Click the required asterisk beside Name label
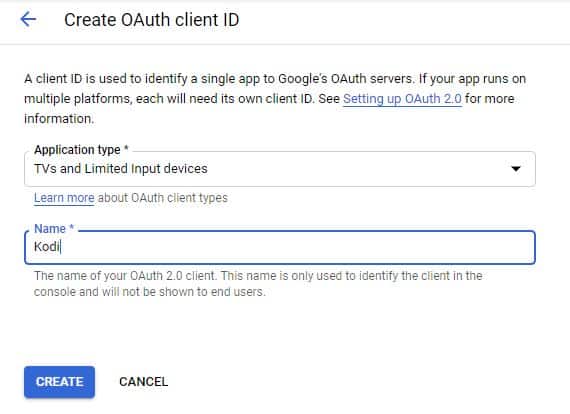Viewport: 570px width, 414px height. (x=72, y=227)
